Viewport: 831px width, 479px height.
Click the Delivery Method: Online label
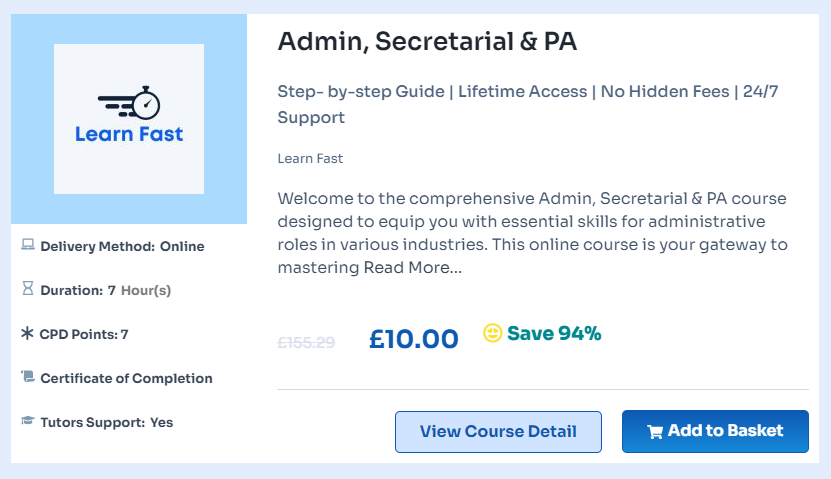(122, 246)
